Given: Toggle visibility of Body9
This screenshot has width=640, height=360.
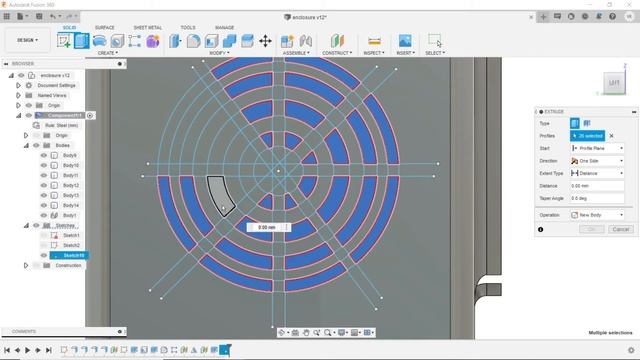Looking at the screenshot, I should point(44,156).
